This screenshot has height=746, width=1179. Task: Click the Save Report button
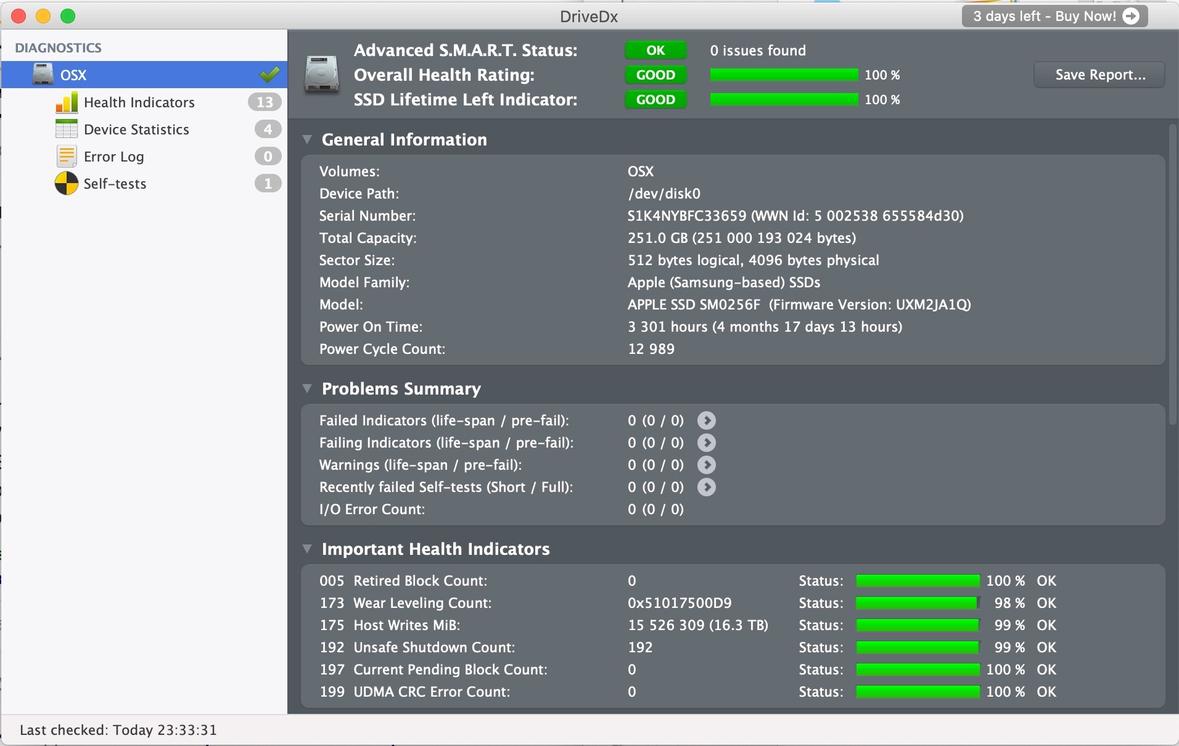click(1099, 74)
